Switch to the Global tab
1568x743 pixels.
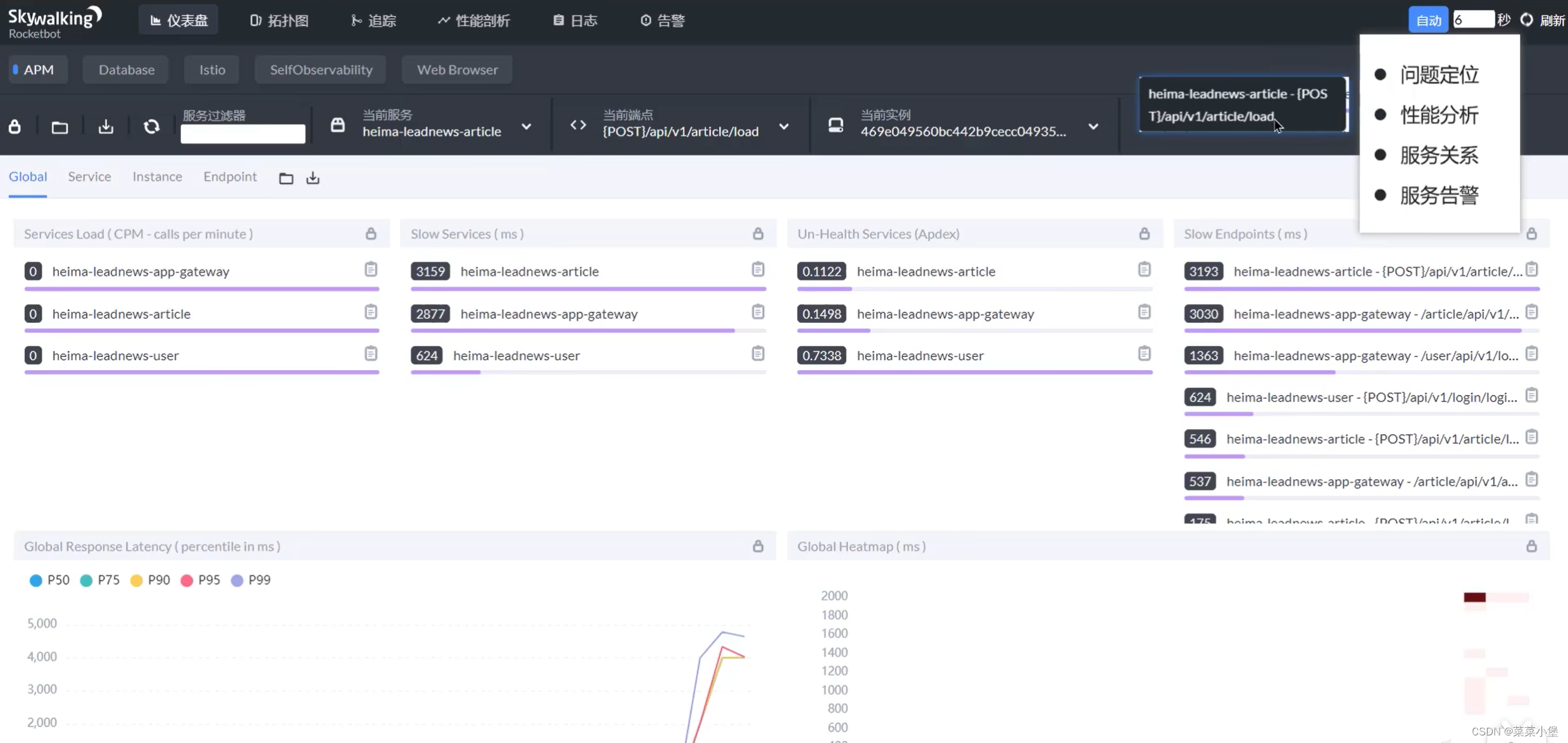pos(28,177)
